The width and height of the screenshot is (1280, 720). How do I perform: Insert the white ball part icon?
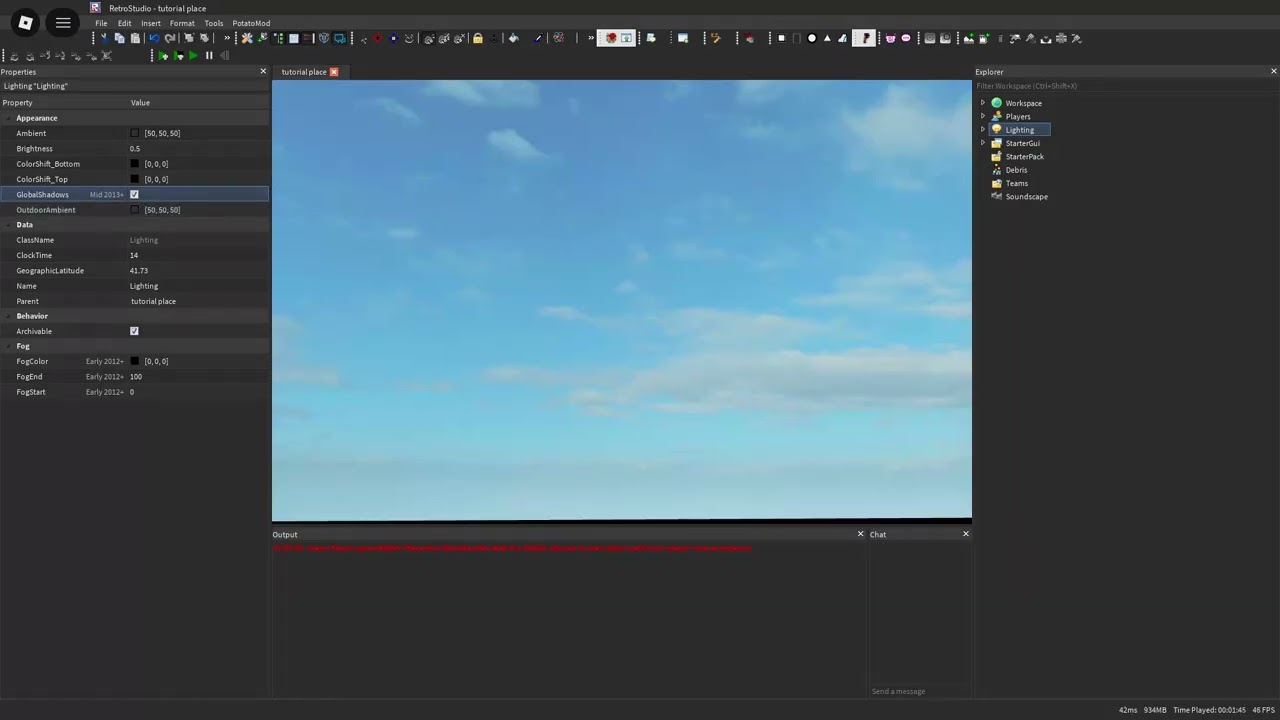click(812, 38)
